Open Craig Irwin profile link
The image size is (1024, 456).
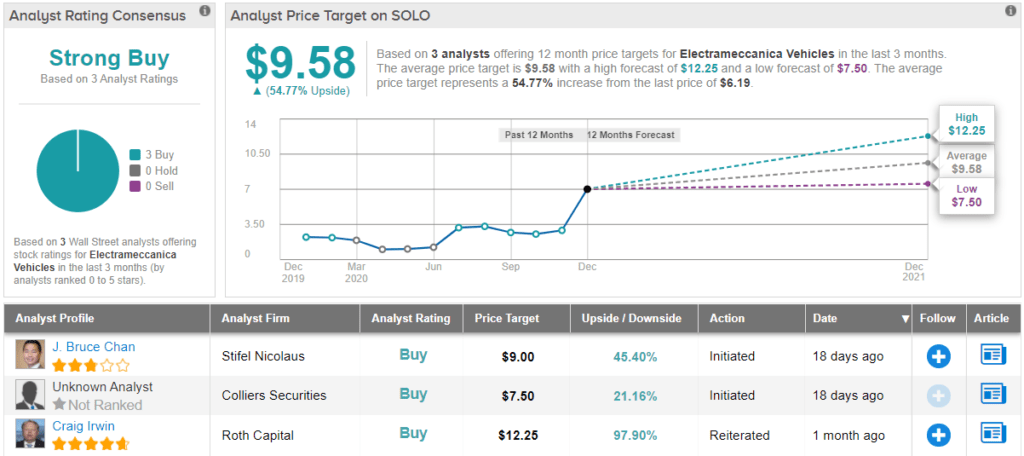click(x=85, y=426)
